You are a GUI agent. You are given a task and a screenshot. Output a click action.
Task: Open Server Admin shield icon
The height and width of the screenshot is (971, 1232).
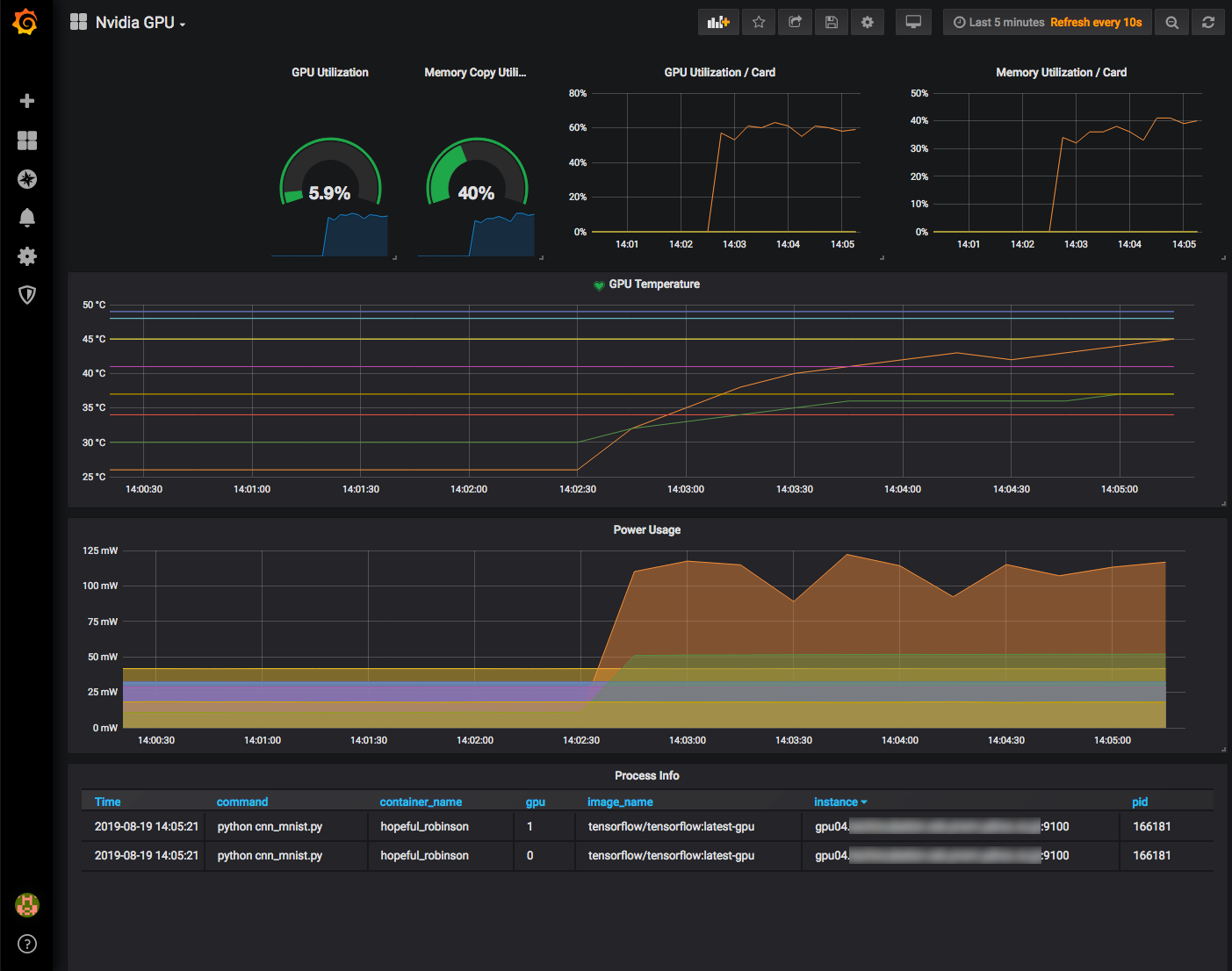27,295
